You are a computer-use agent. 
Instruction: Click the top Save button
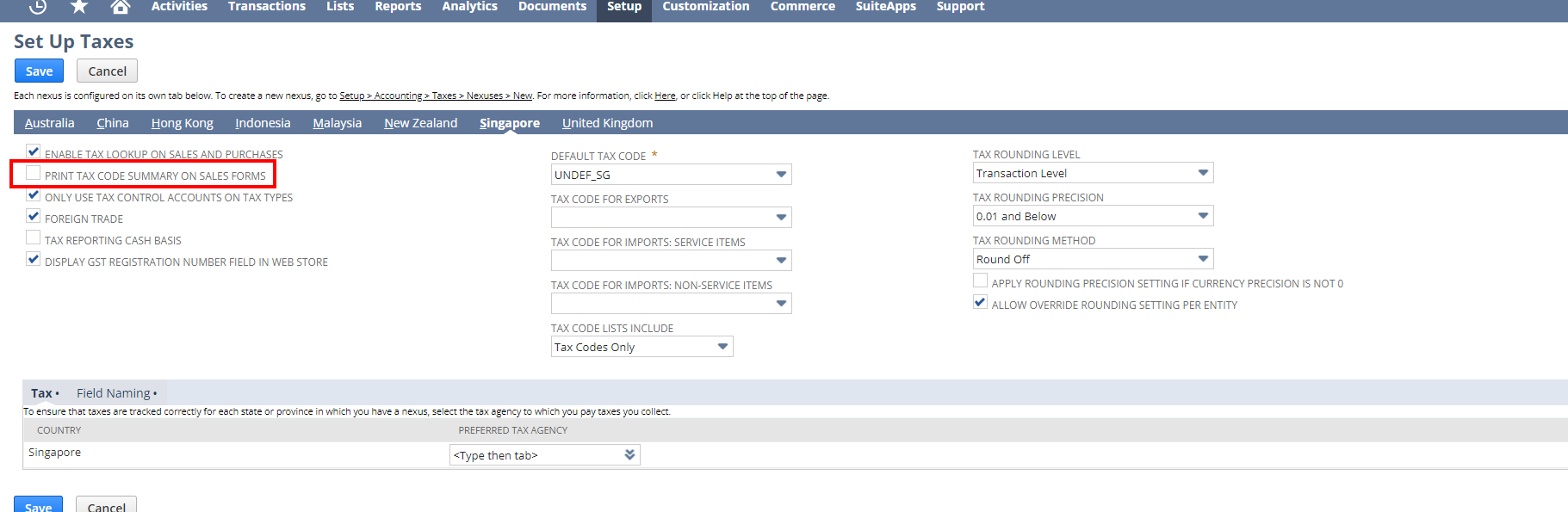tap(39, 71)
